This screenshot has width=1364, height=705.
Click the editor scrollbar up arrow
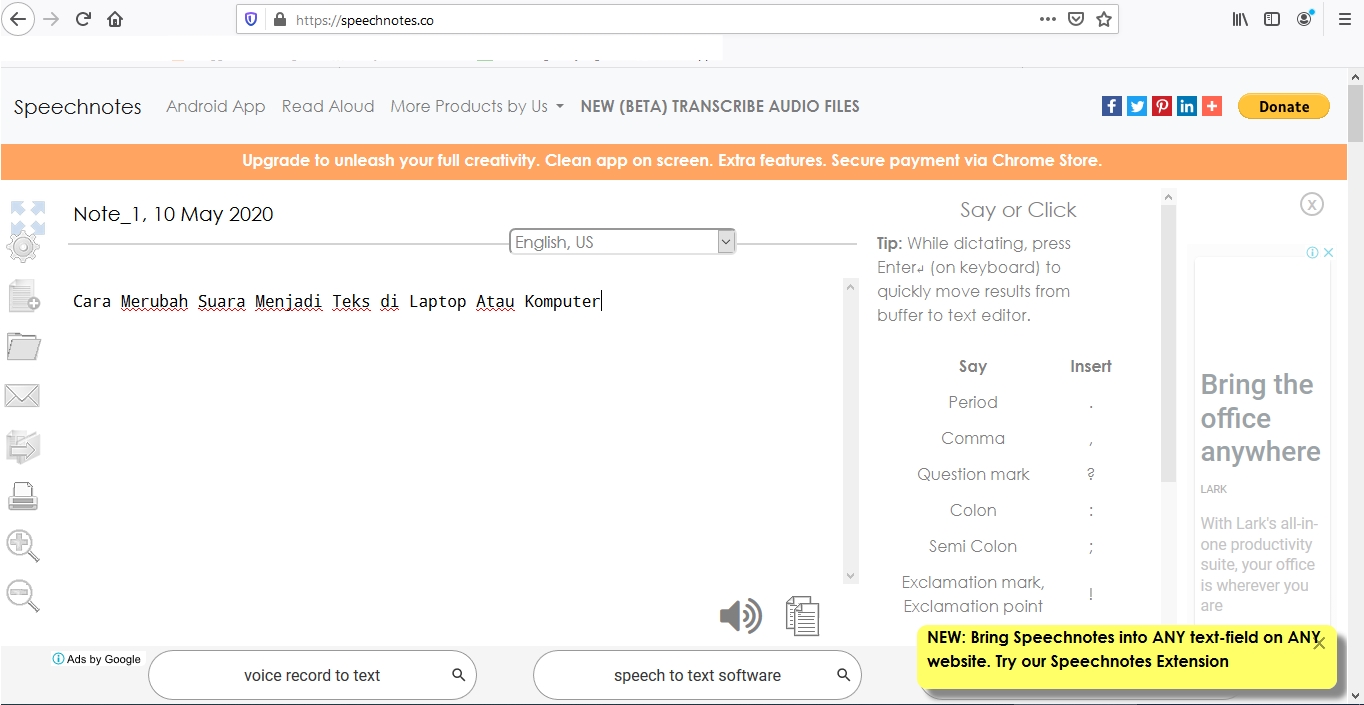(x=851, y=287)
